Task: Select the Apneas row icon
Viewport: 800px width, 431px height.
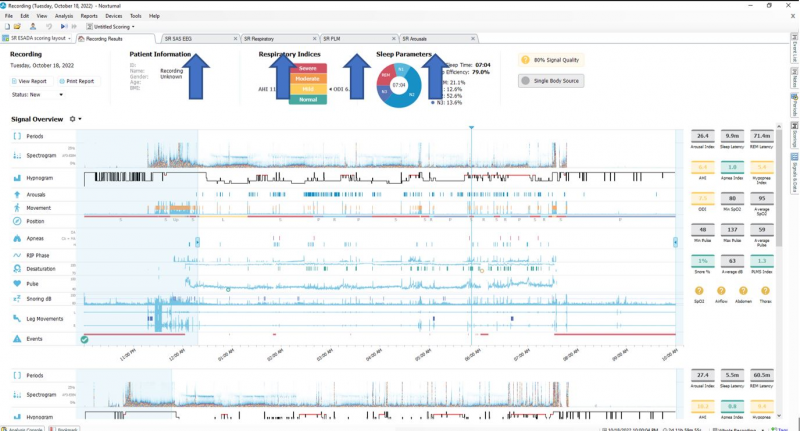Action: pyautogui.click(x=17, y=238)
